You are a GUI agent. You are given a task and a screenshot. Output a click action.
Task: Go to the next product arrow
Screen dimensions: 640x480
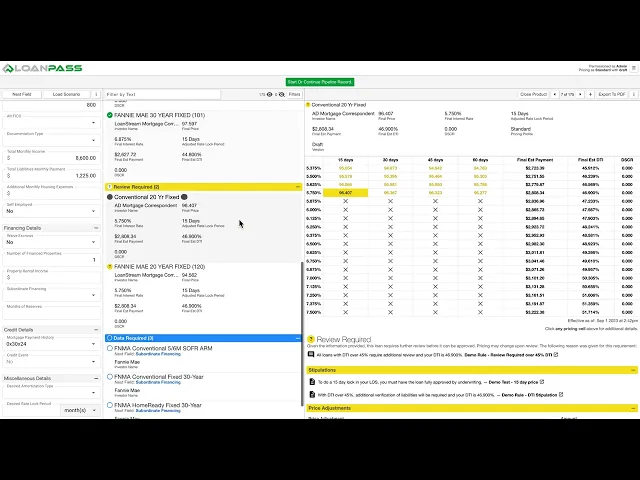pos(580,94)
